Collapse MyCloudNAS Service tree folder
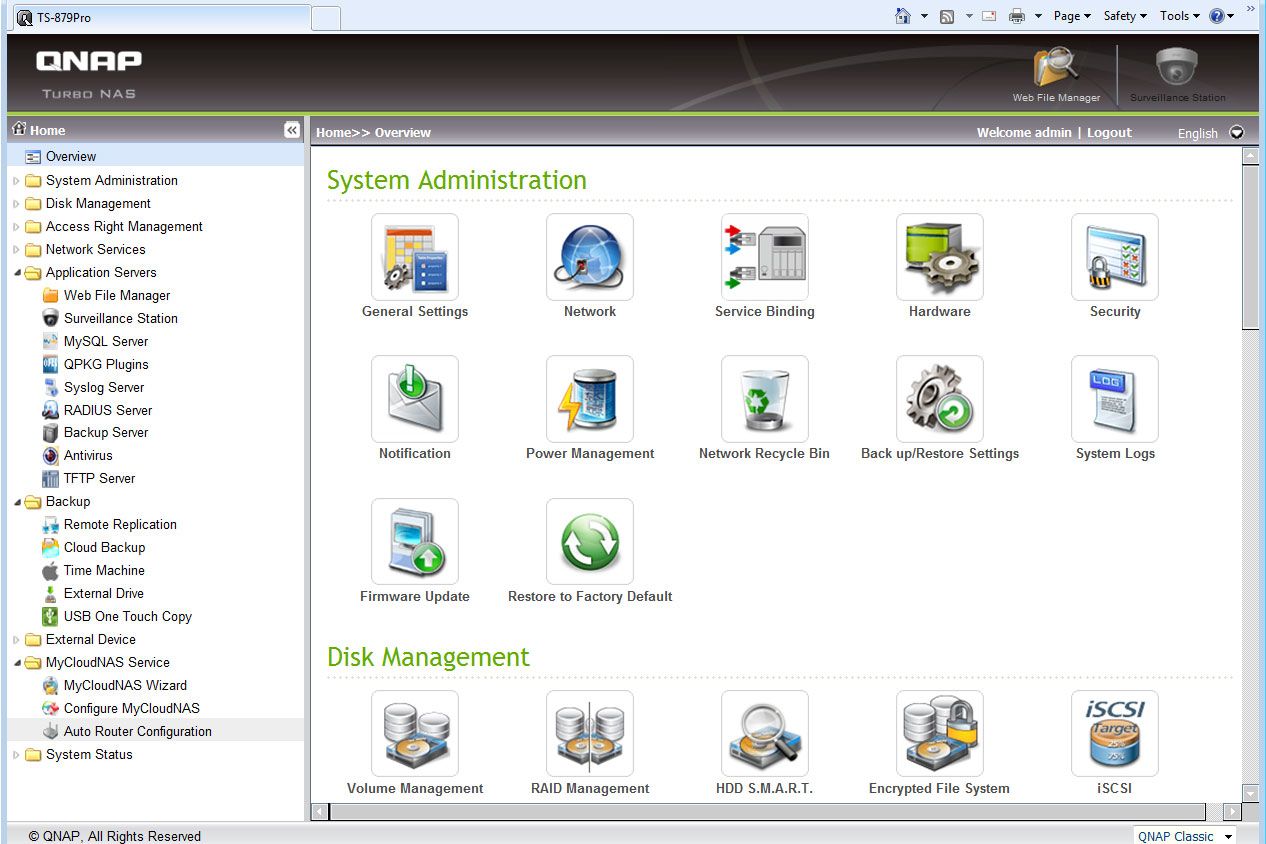The image size is (1266, 844). click(x=17, y=663)
